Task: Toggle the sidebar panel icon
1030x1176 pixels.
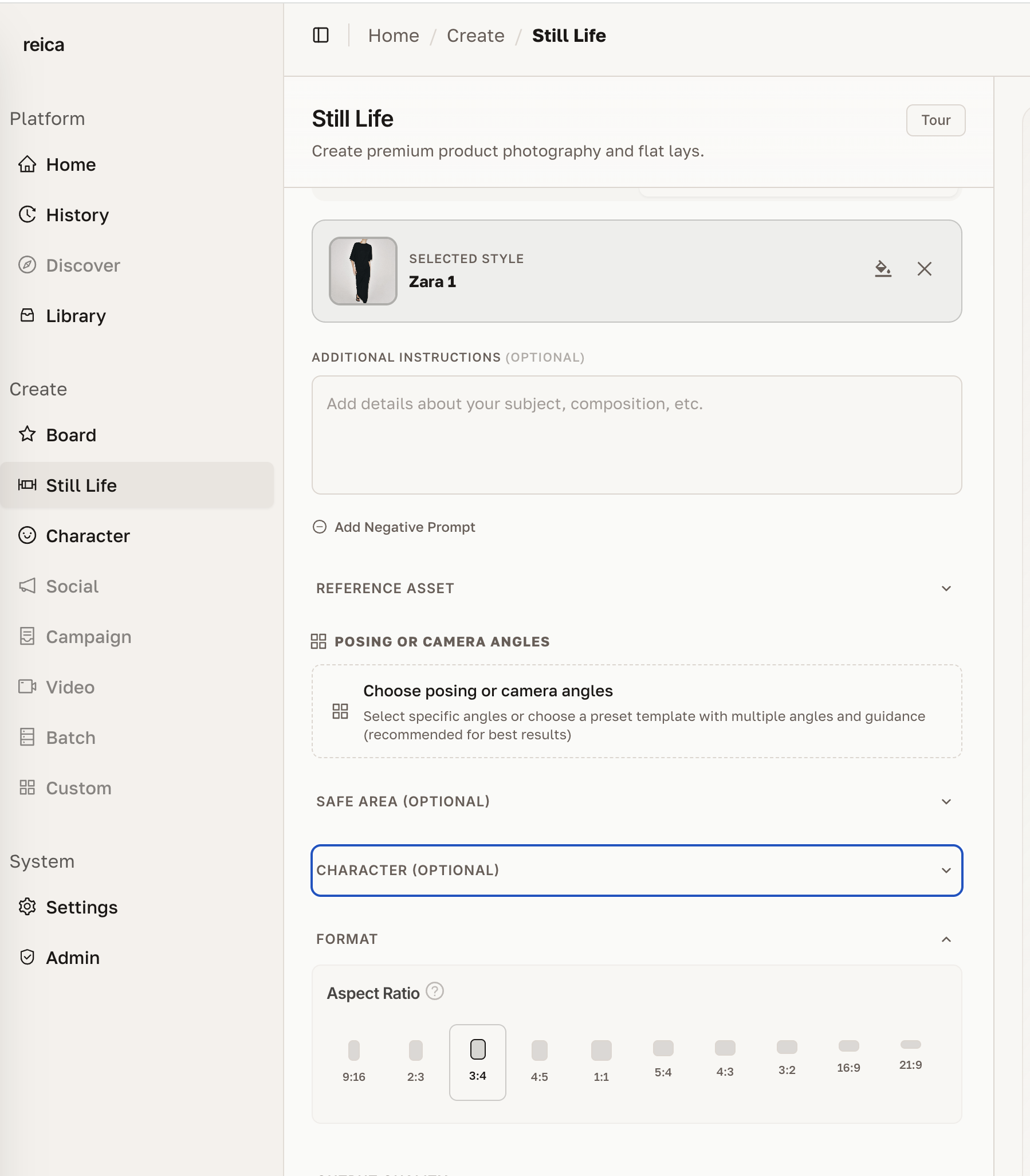Action: [321, 36]
